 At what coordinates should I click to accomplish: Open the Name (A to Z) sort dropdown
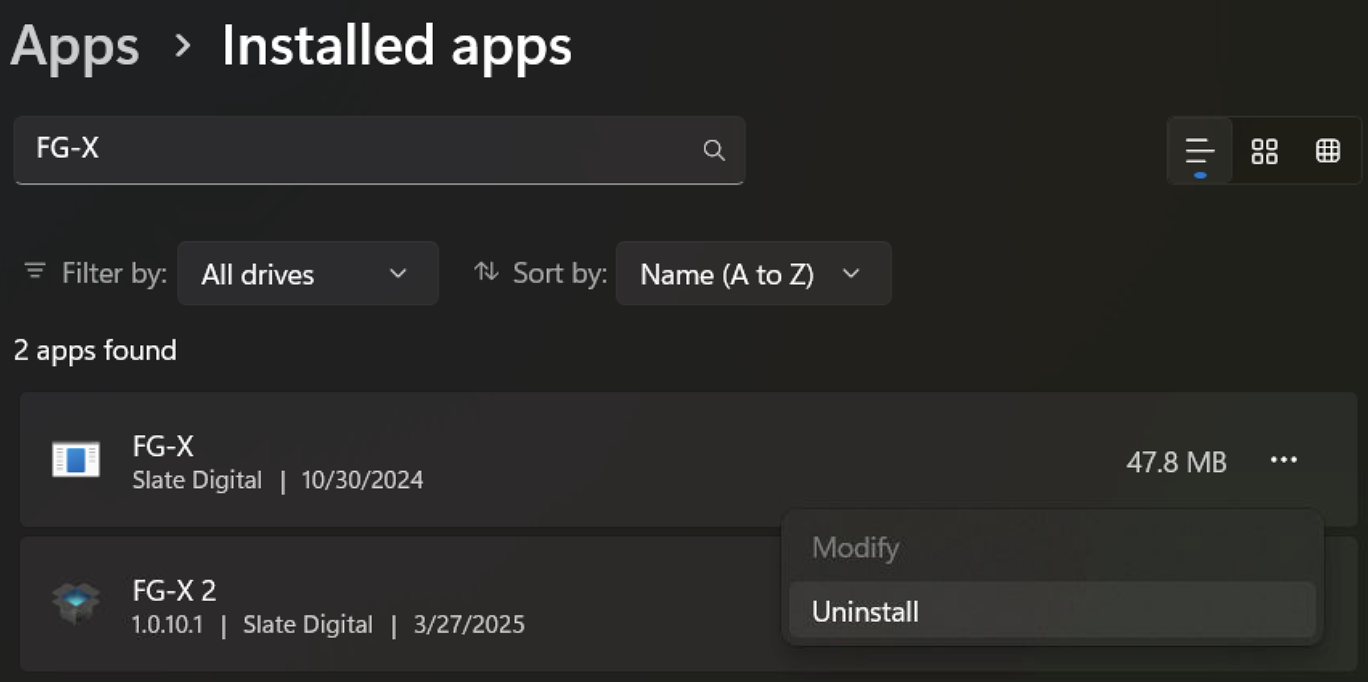coord(753,273)
